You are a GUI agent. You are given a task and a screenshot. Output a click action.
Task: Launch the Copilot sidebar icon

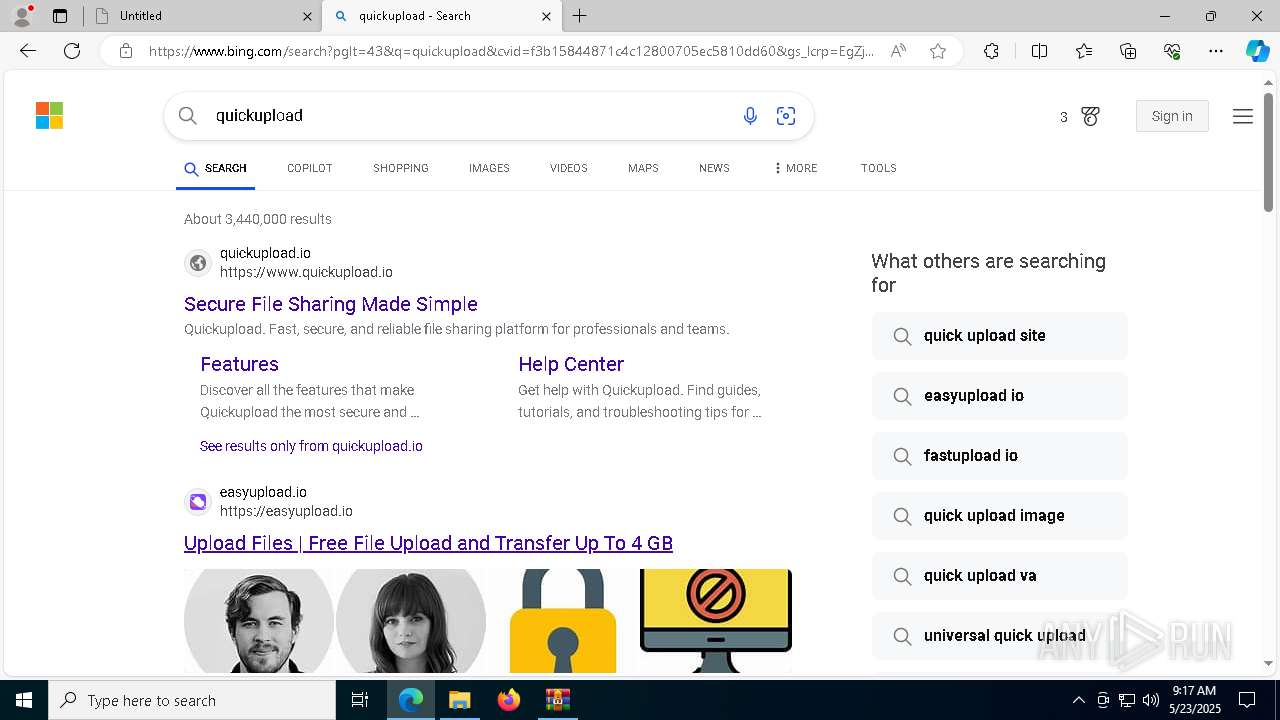tap(1257, 51)
